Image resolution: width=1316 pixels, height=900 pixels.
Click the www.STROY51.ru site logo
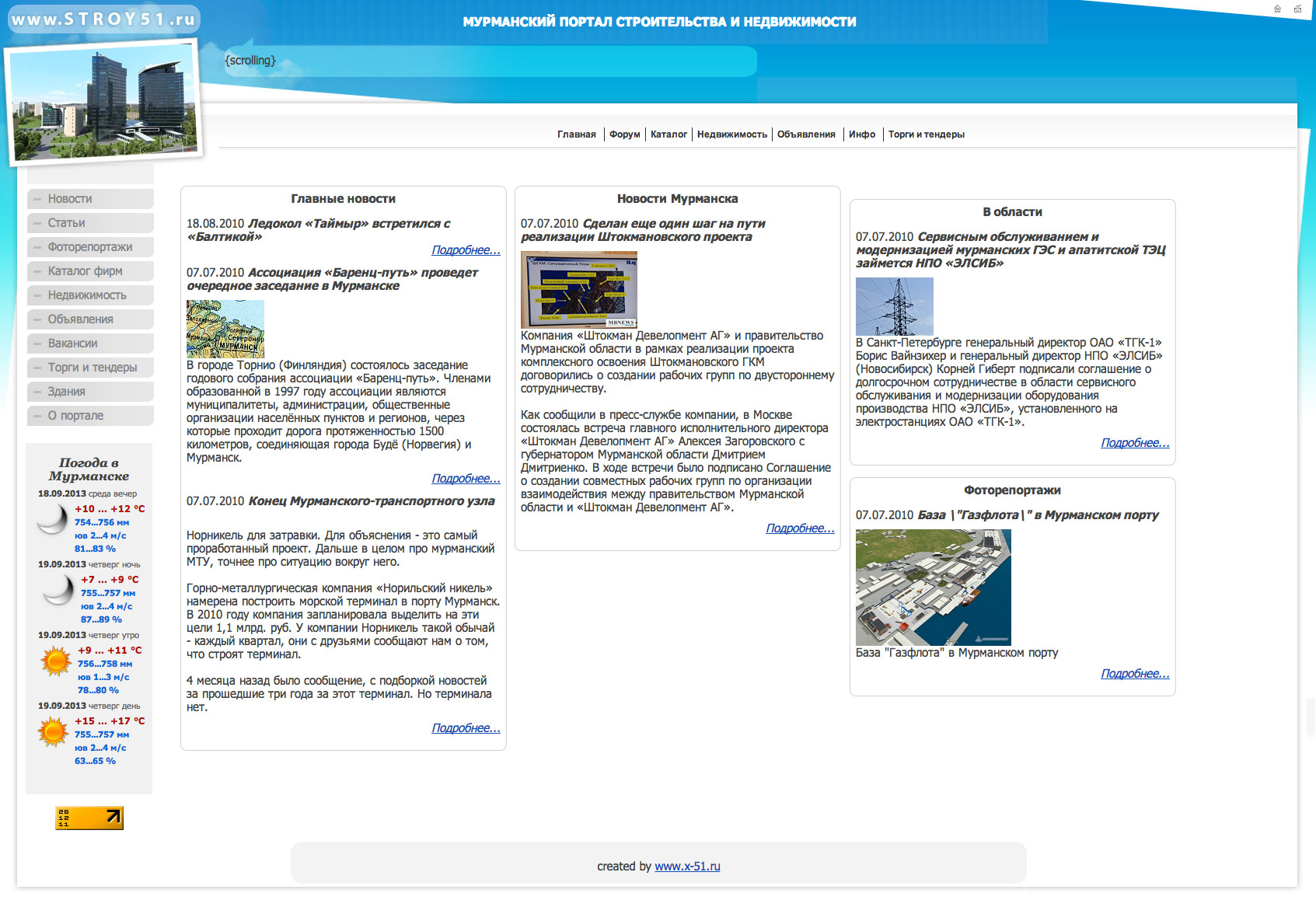click(103, 19)
